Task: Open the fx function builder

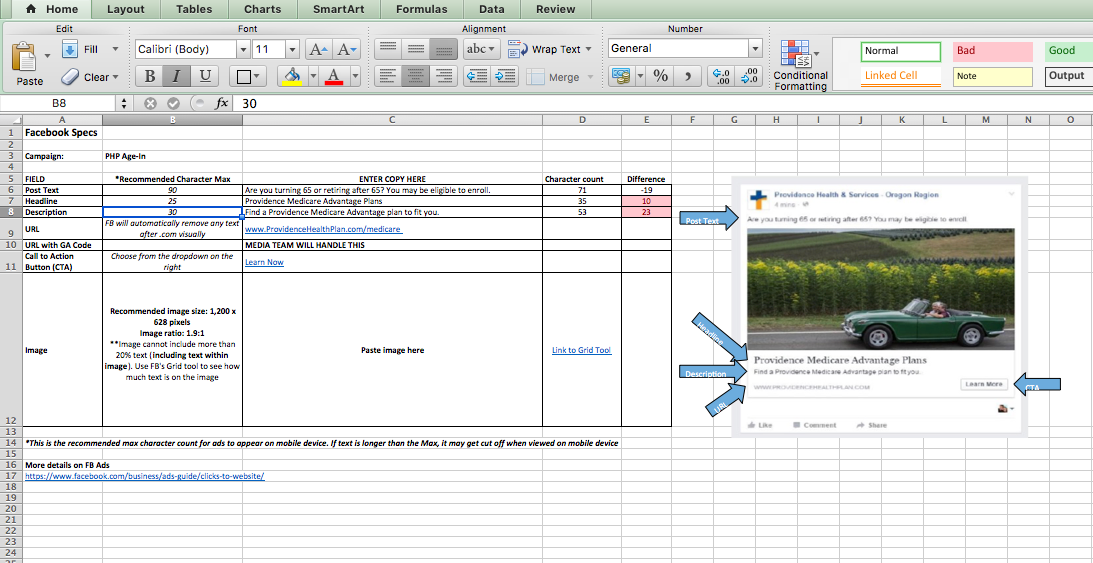Action: (222, 103)
